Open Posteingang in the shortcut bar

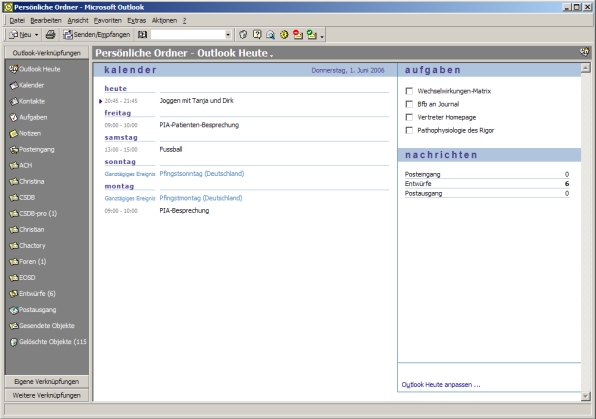pyautogui.click(x=32, y=149)
